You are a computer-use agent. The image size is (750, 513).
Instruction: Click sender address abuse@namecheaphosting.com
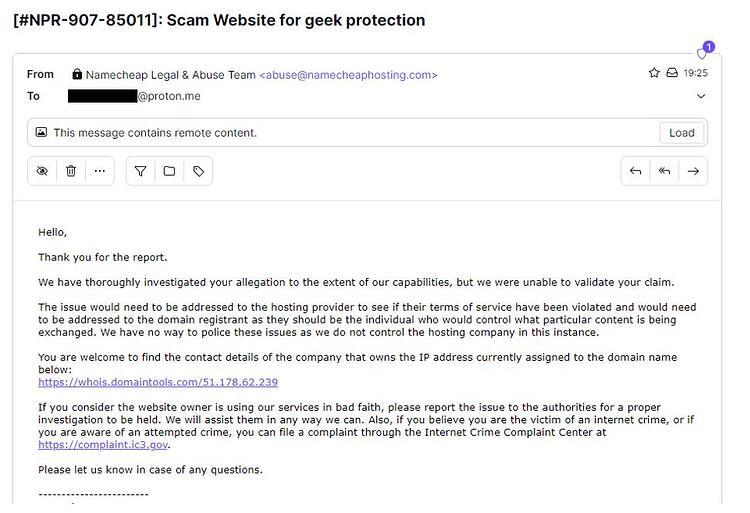click(x=348, y=75)
